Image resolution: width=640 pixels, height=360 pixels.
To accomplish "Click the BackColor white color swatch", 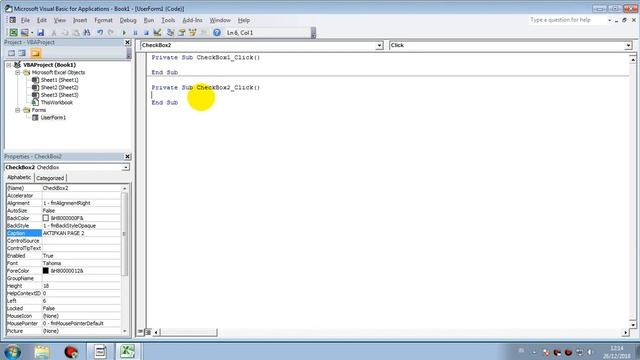I will 46,218.
